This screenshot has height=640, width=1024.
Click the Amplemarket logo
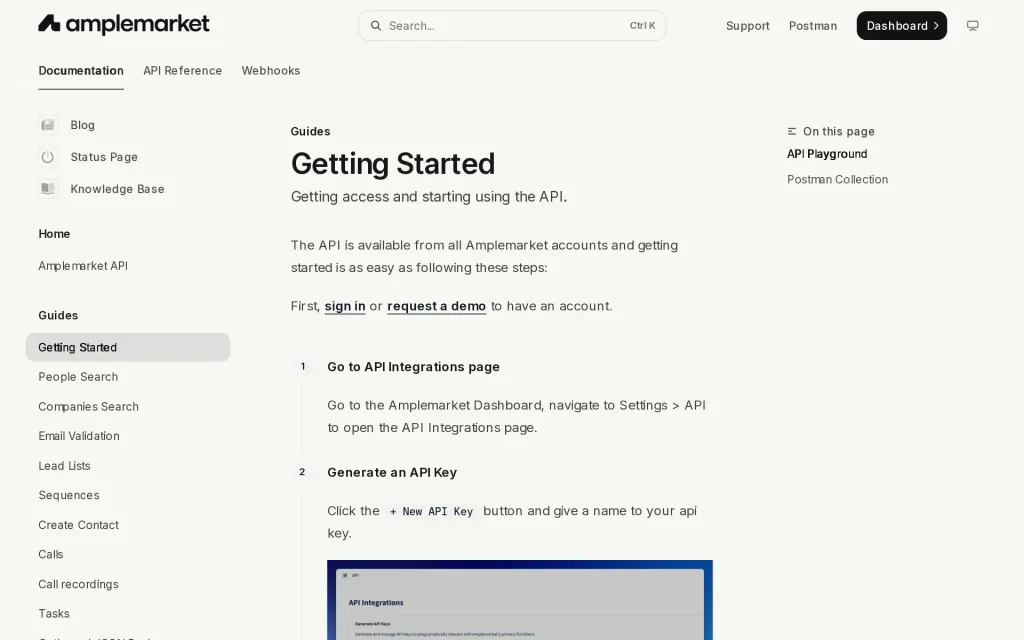pos(123,25)
